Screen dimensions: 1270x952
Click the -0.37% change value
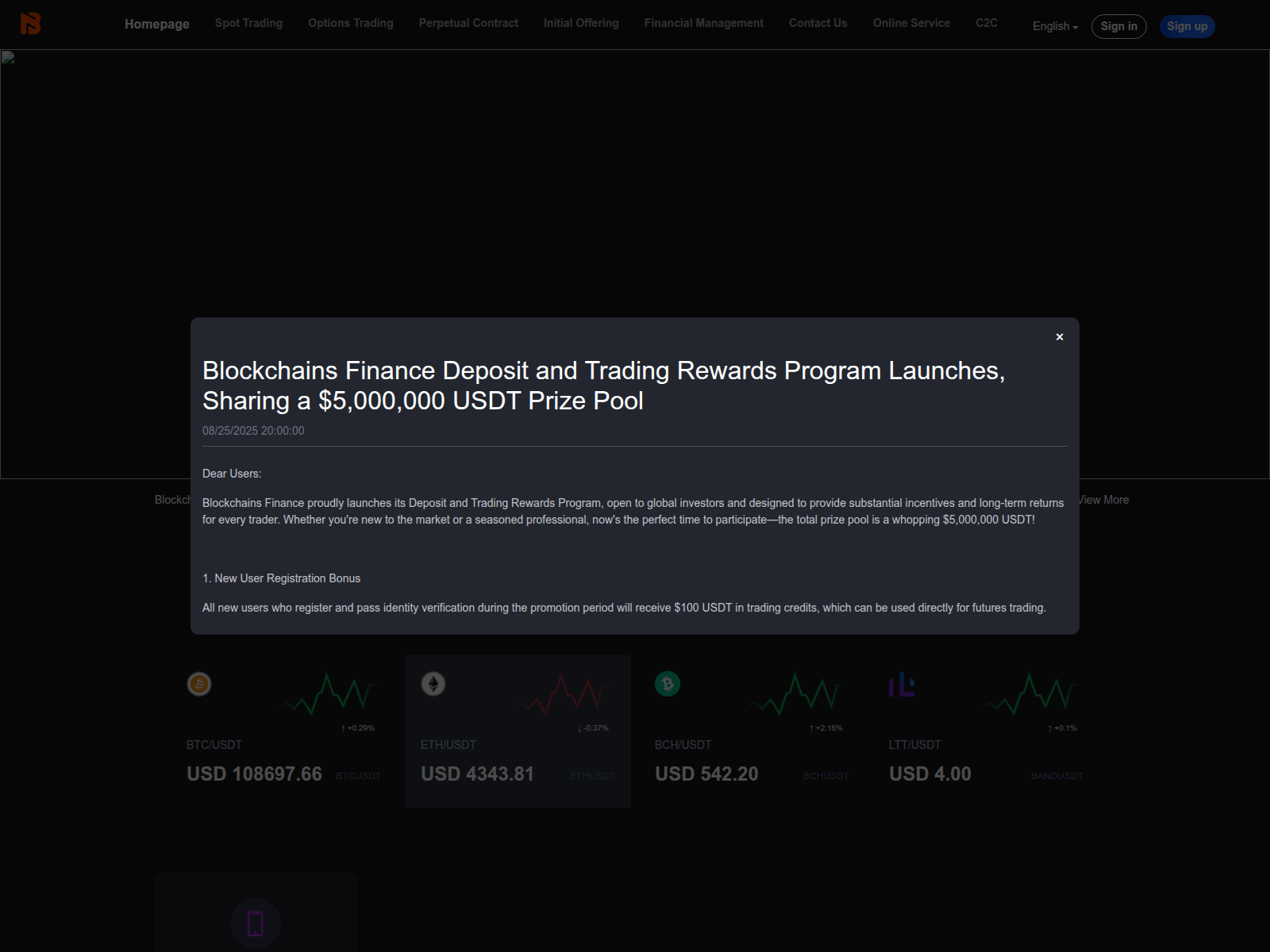tap(593, 728)
